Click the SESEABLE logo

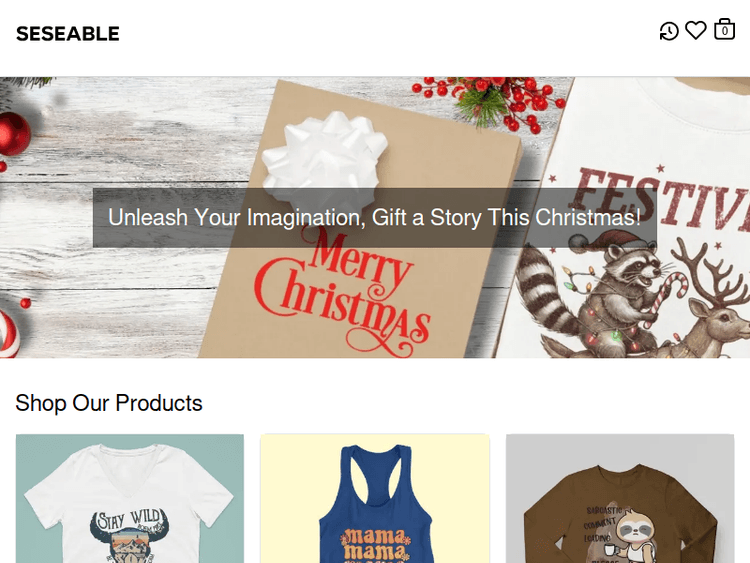[68, 34]
